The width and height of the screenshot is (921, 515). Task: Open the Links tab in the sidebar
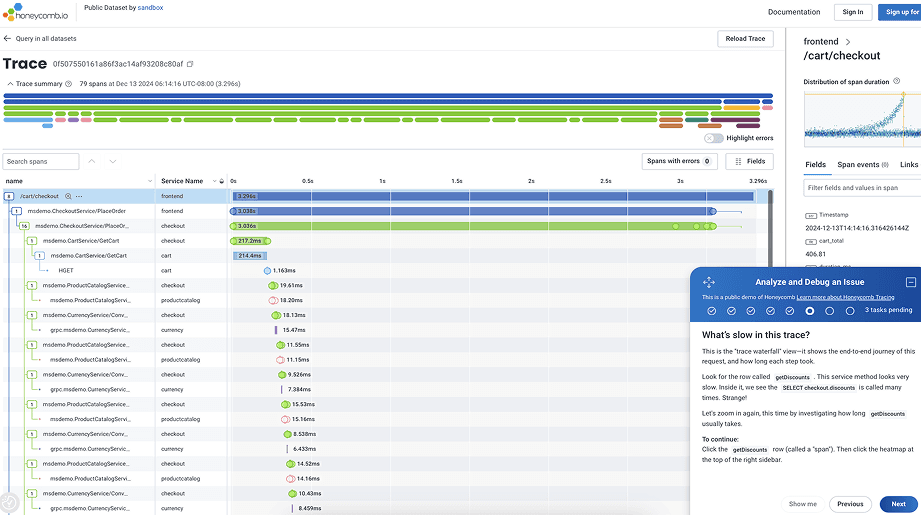coord(908,164)
